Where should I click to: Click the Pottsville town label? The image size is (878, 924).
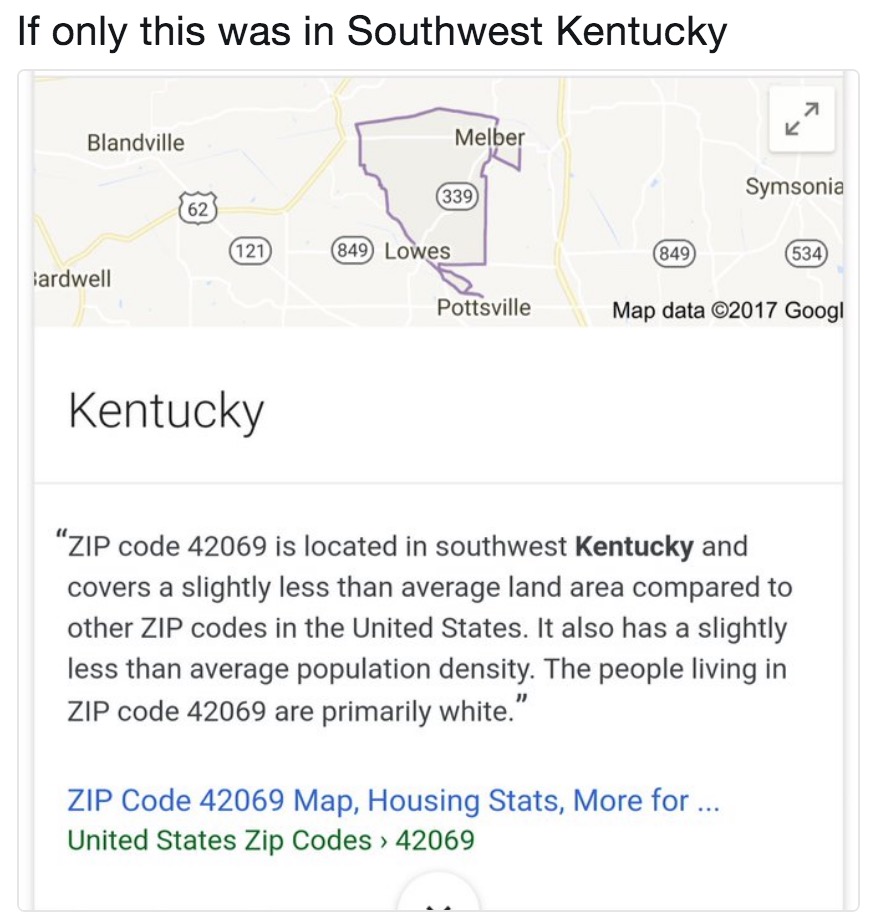coord(485,307)
